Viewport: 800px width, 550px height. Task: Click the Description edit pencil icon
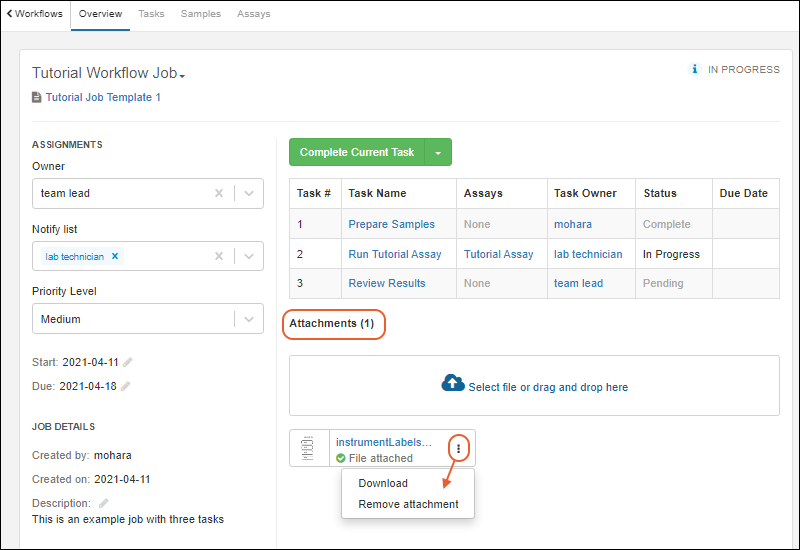pos(104,503)
